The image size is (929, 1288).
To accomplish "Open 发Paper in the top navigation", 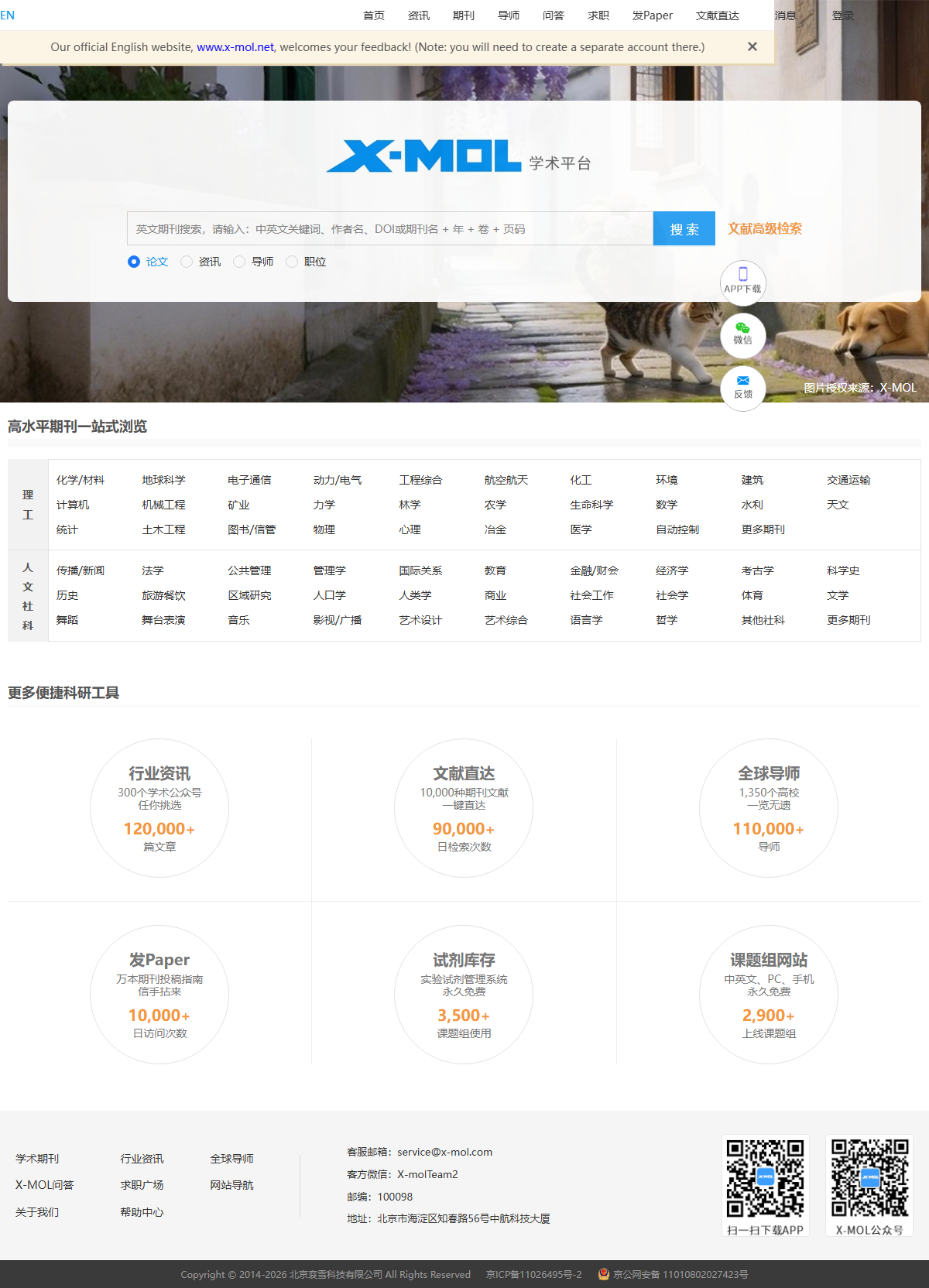I will [653, 15].
